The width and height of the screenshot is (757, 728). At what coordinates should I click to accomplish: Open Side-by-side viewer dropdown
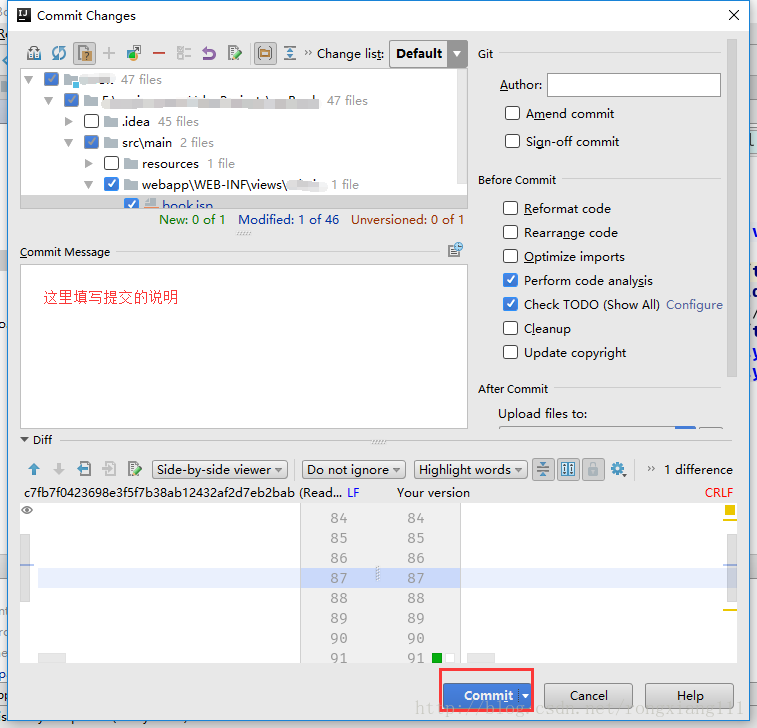(x=220, y=469)
